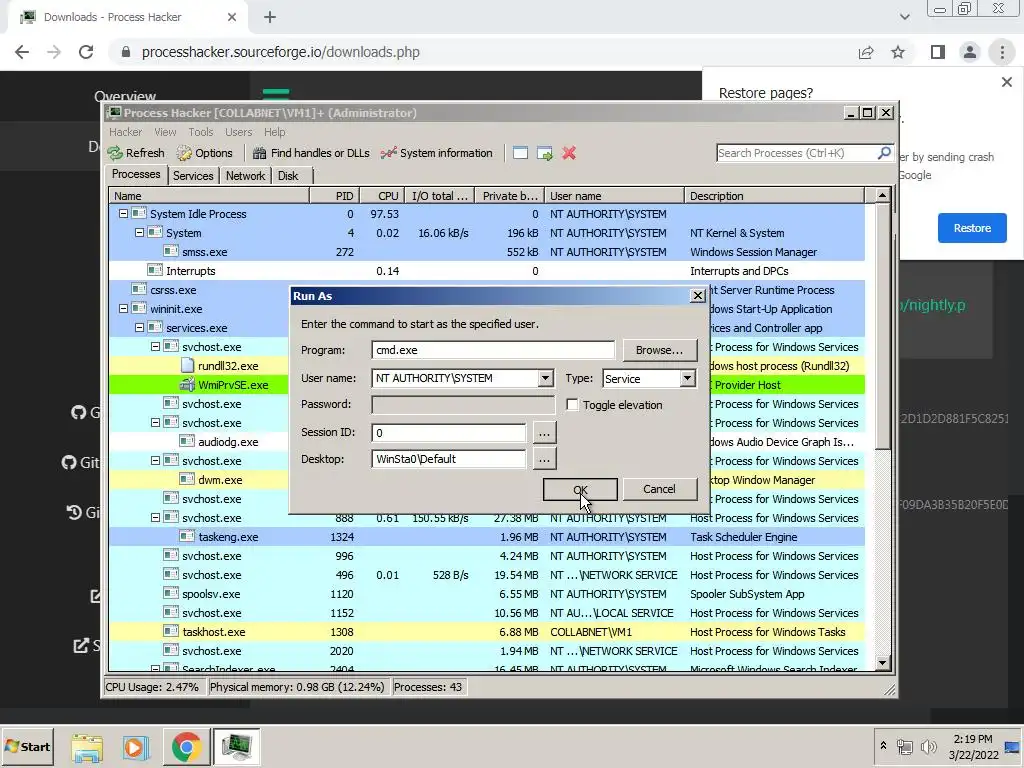This screenshot has height=768, width=1024.
Task: Click the Program input field
Action: click(x=493, y=350)
